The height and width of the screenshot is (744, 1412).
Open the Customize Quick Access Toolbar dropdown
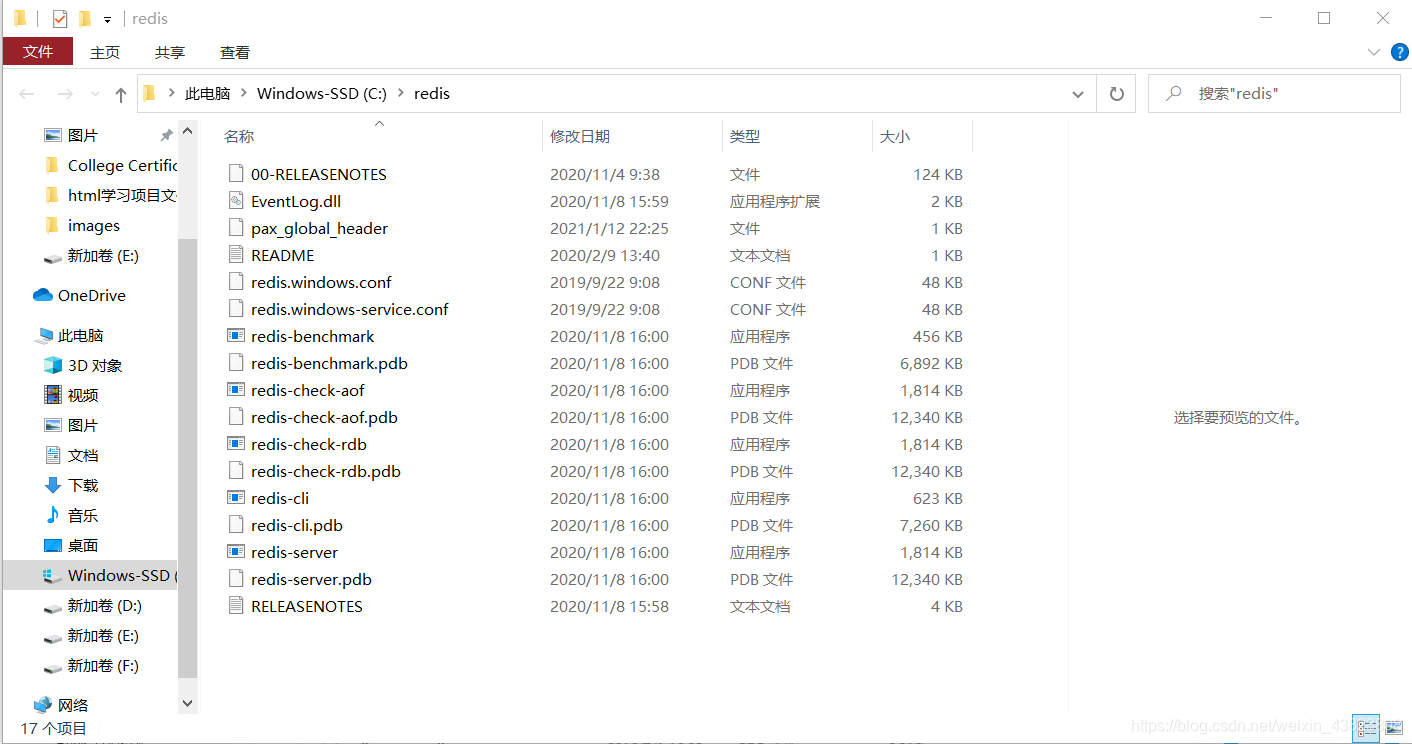point(107,19)
